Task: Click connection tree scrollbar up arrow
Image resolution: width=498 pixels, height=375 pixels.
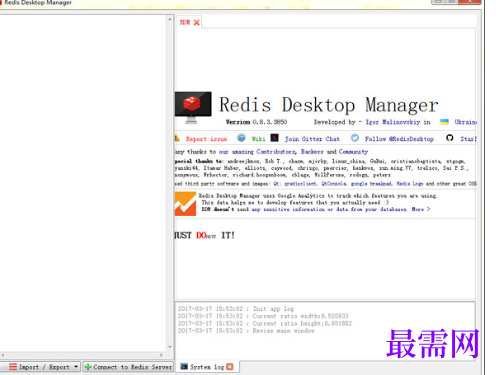Action: 170,19
